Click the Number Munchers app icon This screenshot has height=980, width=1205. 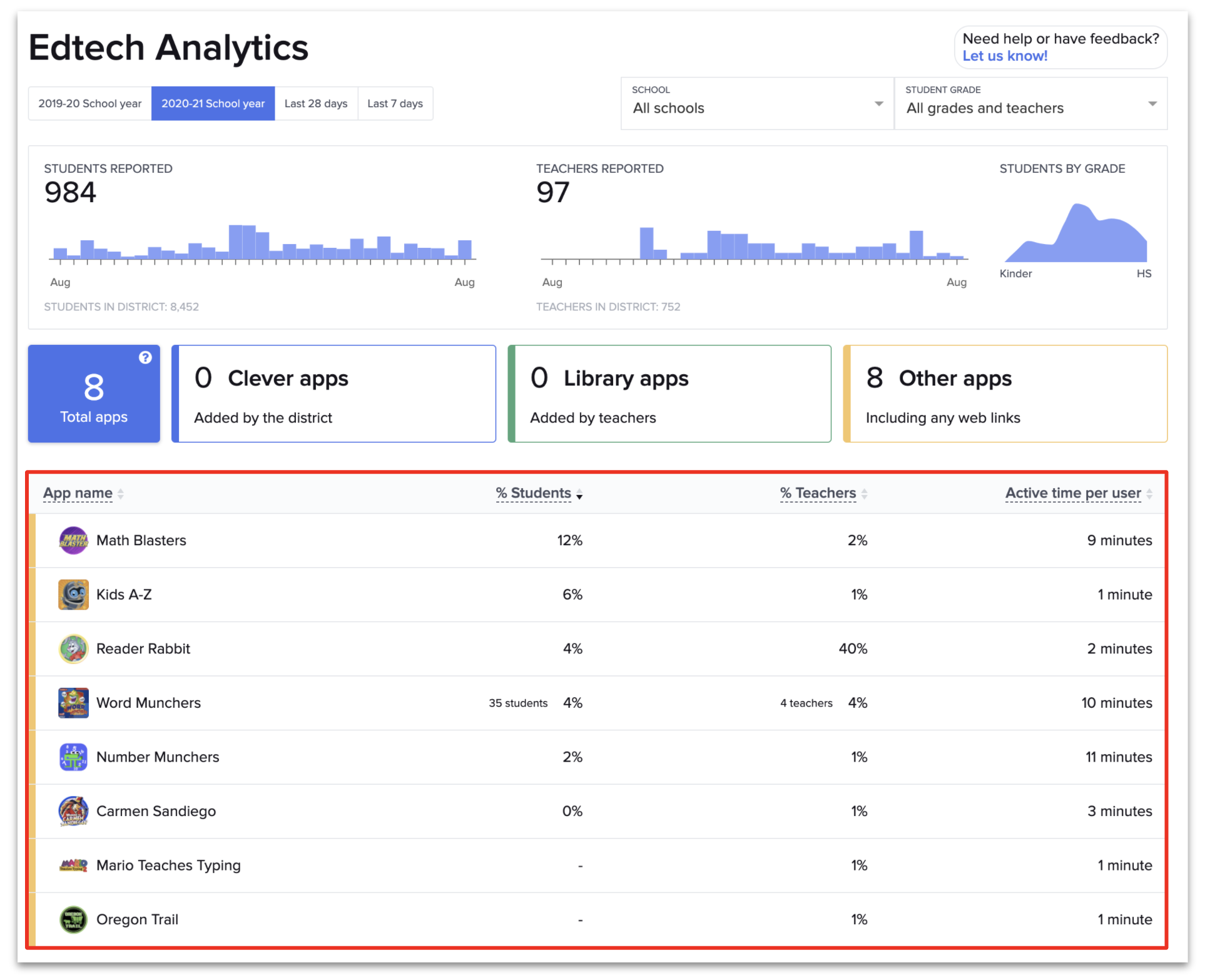(x=73, y=757)
